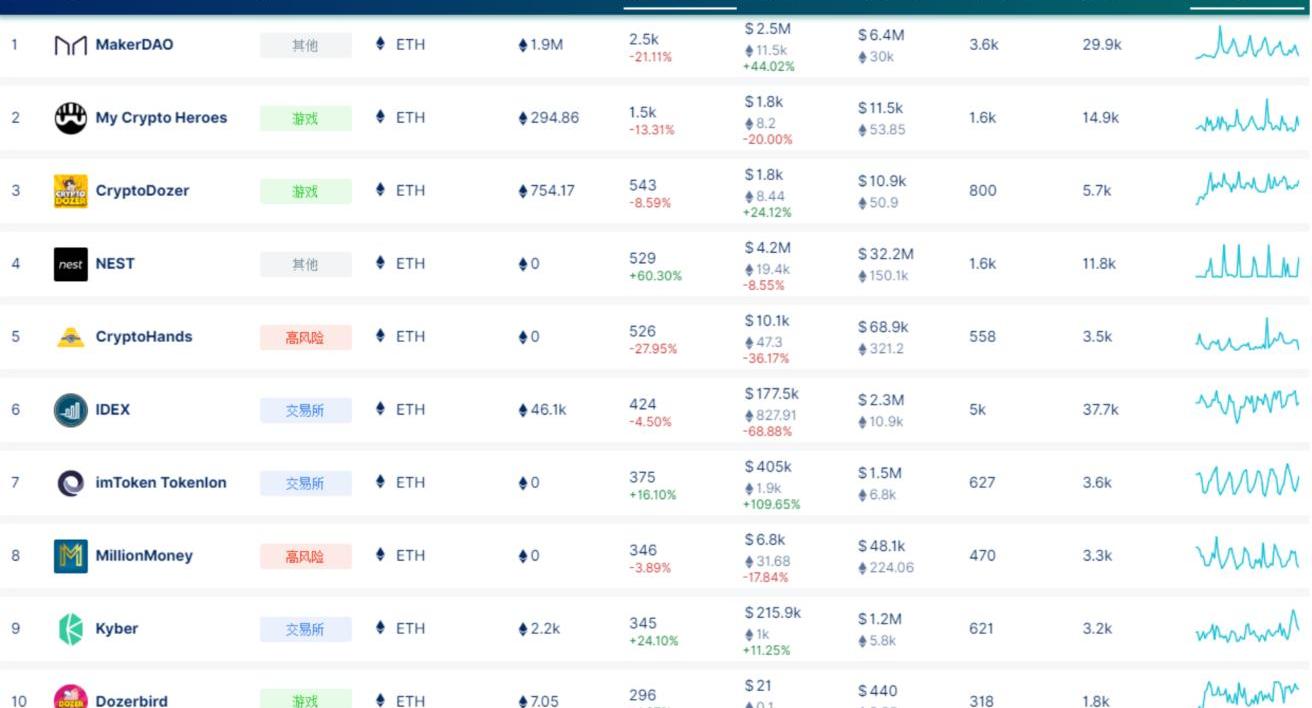
Task: Click the MakerDAO logo icon
Action: tap(70, 45)
